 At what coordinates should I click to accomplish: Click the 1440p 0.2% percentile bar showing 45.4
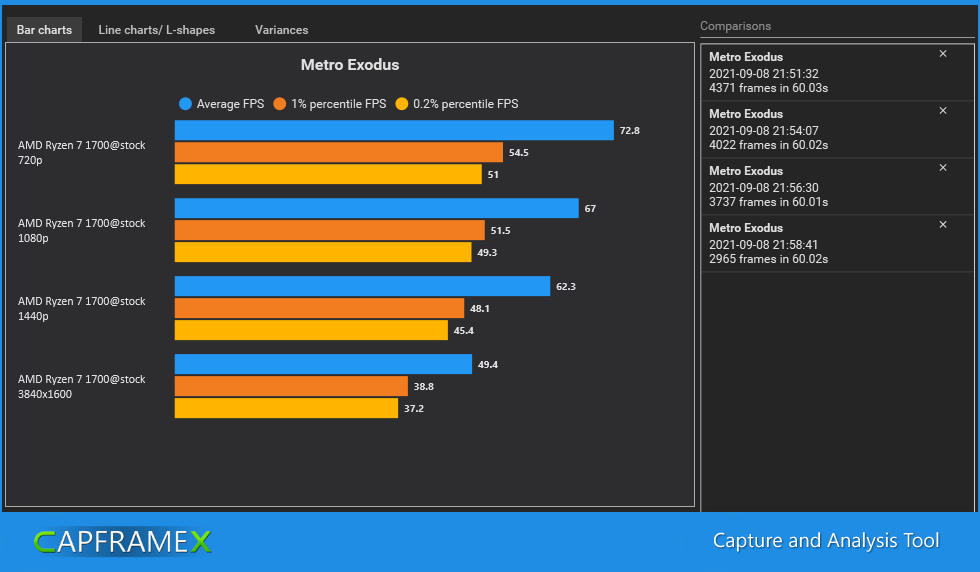[311, 330]
